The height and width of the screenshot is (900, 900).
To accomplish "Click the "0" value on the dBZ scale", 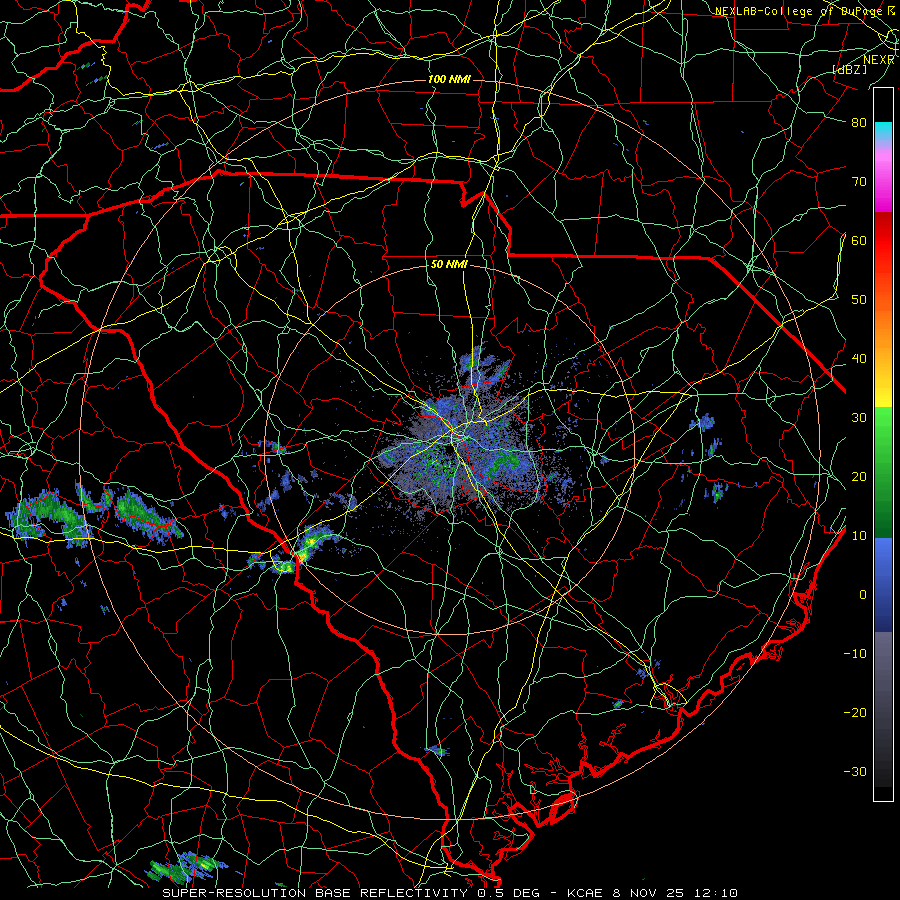I will coord(863,595).
